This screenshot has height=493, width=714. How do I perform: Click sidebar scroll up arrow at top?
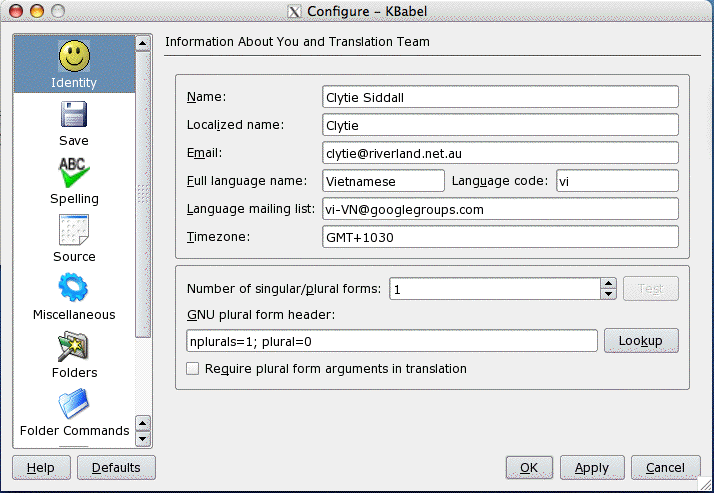143,44
